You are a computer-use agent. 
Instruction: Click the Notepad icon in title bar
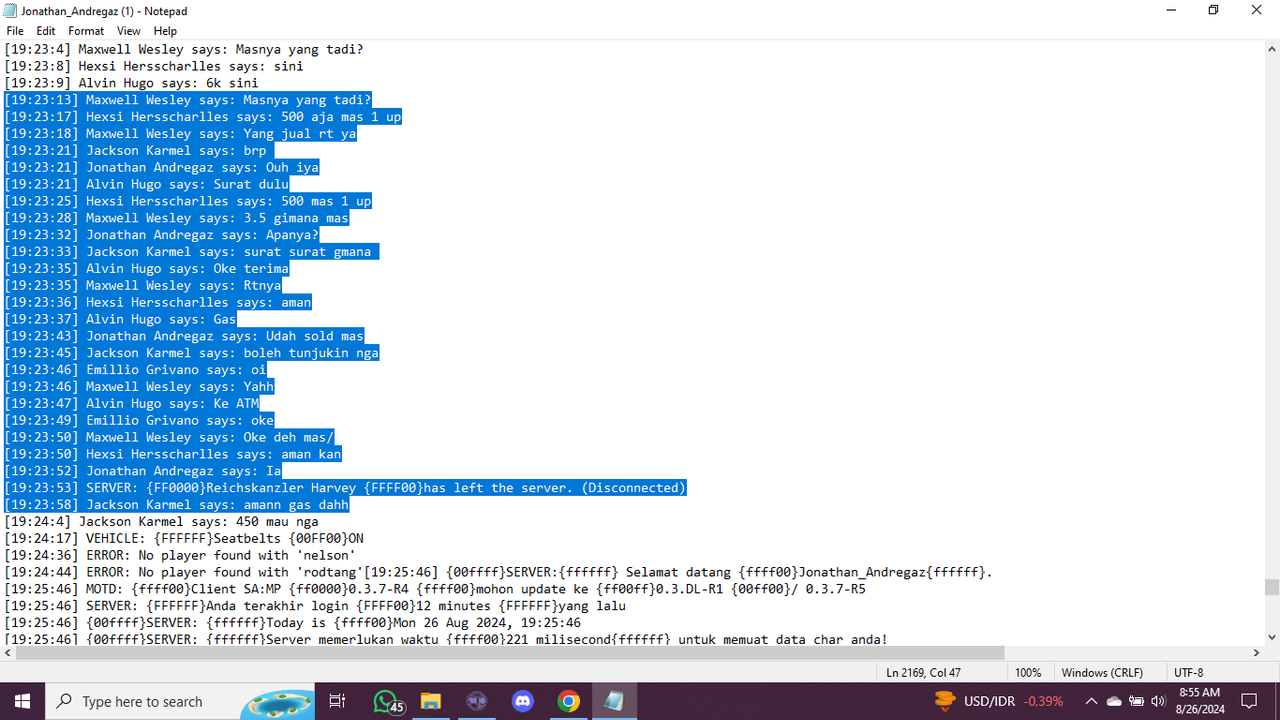[10, 11]
